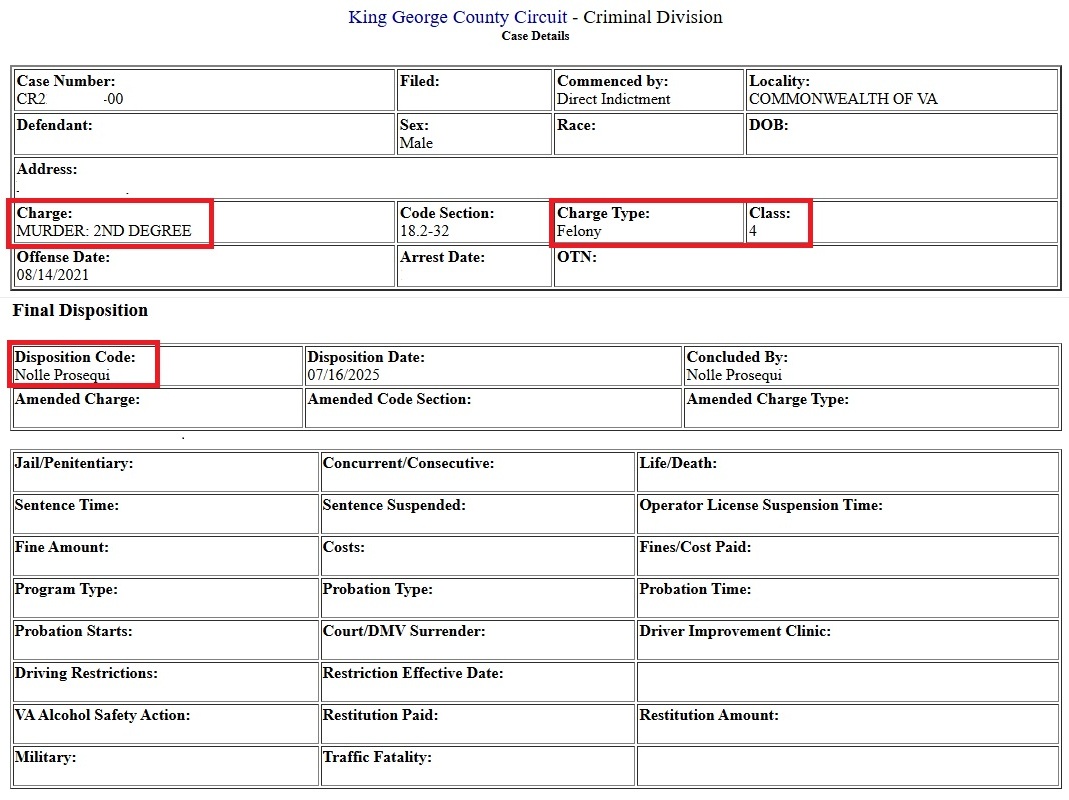Click the 'Driving Restrictions:' label

pos(86,673)
